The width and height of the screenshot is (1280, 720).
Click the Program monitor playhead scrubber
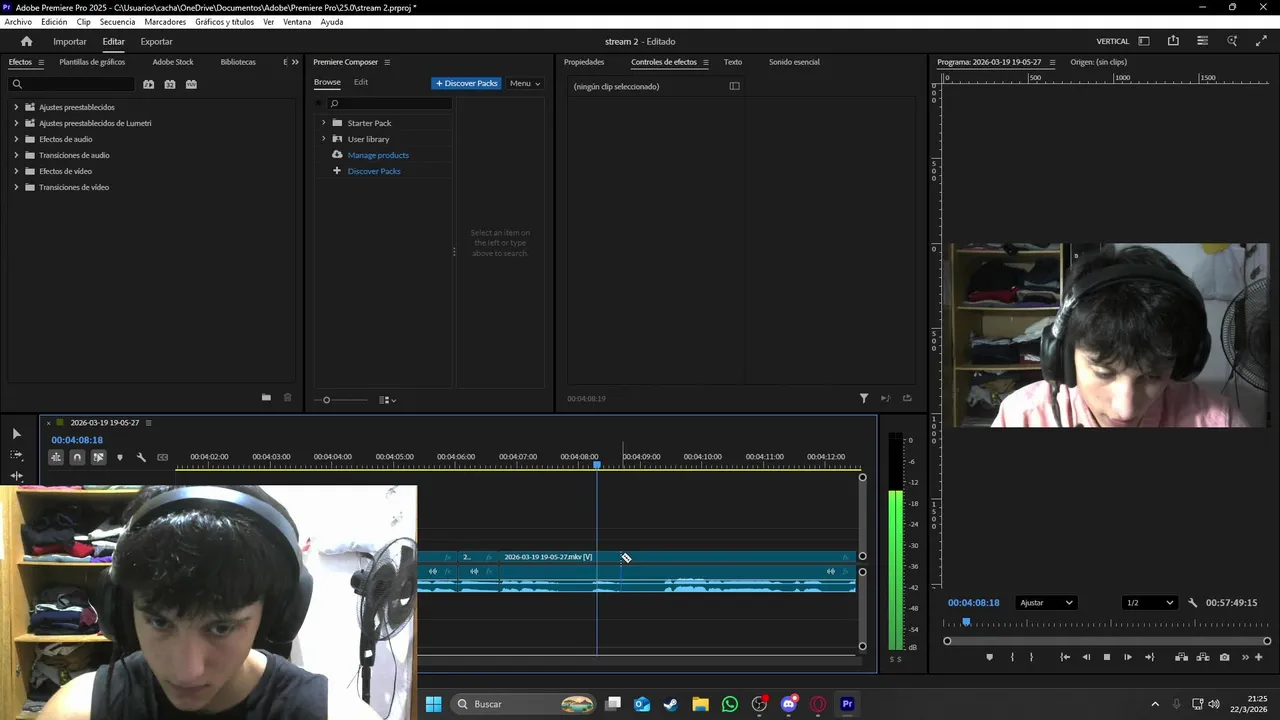(x=966, y=622)
